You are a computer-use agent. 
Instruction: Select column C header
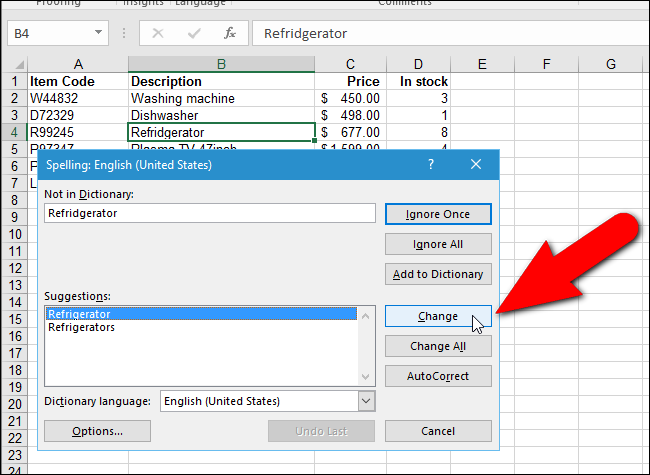[350, 64]
